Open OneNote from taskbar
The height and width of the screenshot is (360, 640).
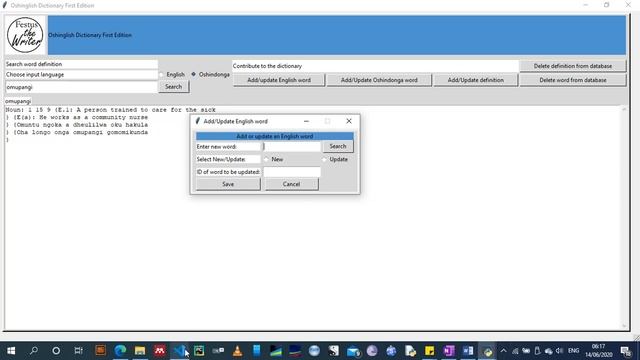(449, 351)
